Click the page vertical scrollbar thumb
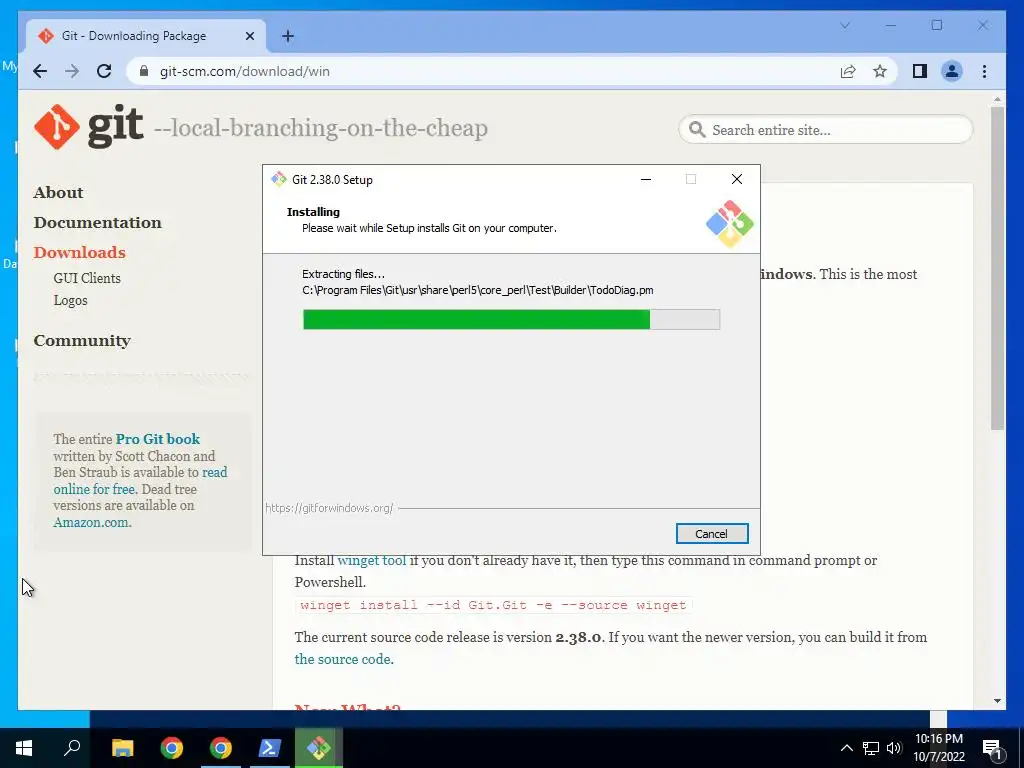This screenshot has height=768, width=1024. pos(997,268)
